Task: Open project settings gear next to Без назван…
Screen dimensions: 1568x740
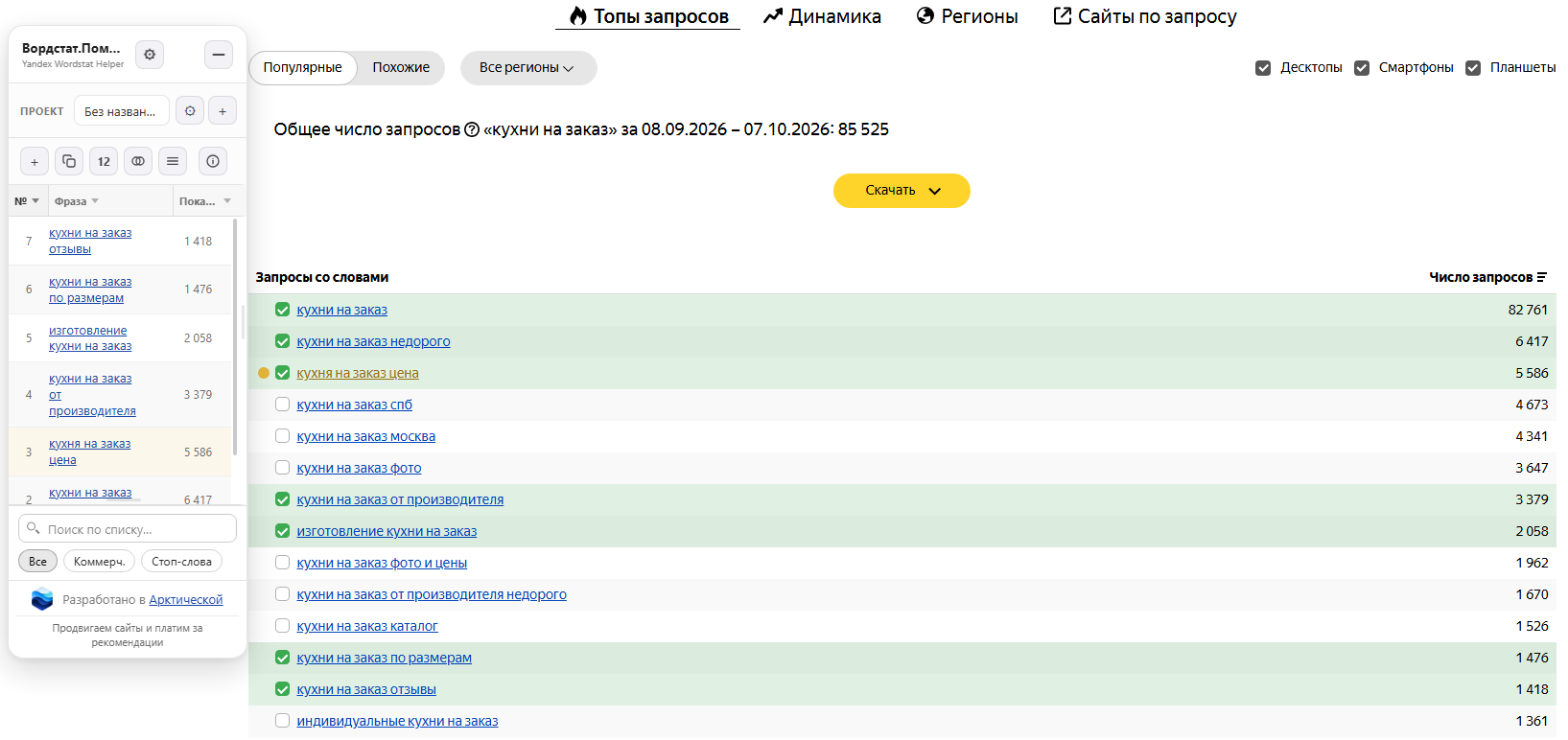Action: point(190,111)
